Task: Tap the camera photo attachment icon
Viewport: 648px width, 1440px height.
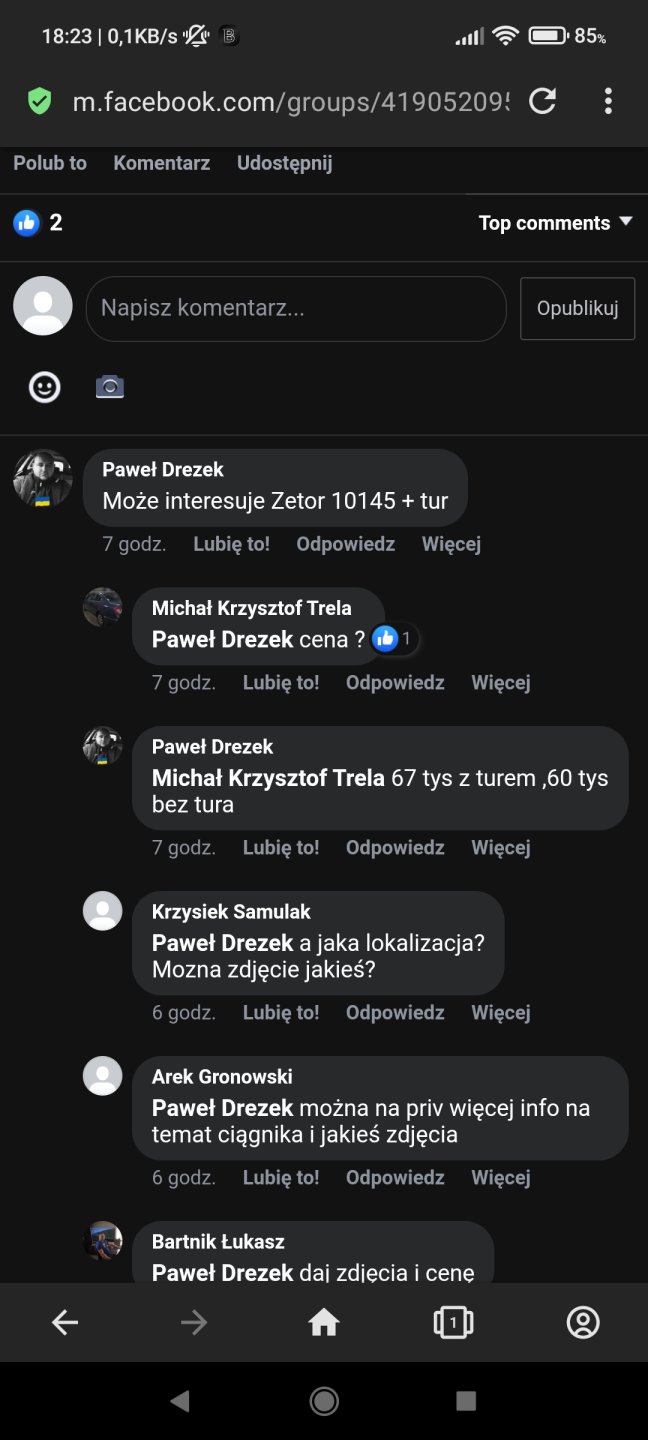Action: point(110,387)
